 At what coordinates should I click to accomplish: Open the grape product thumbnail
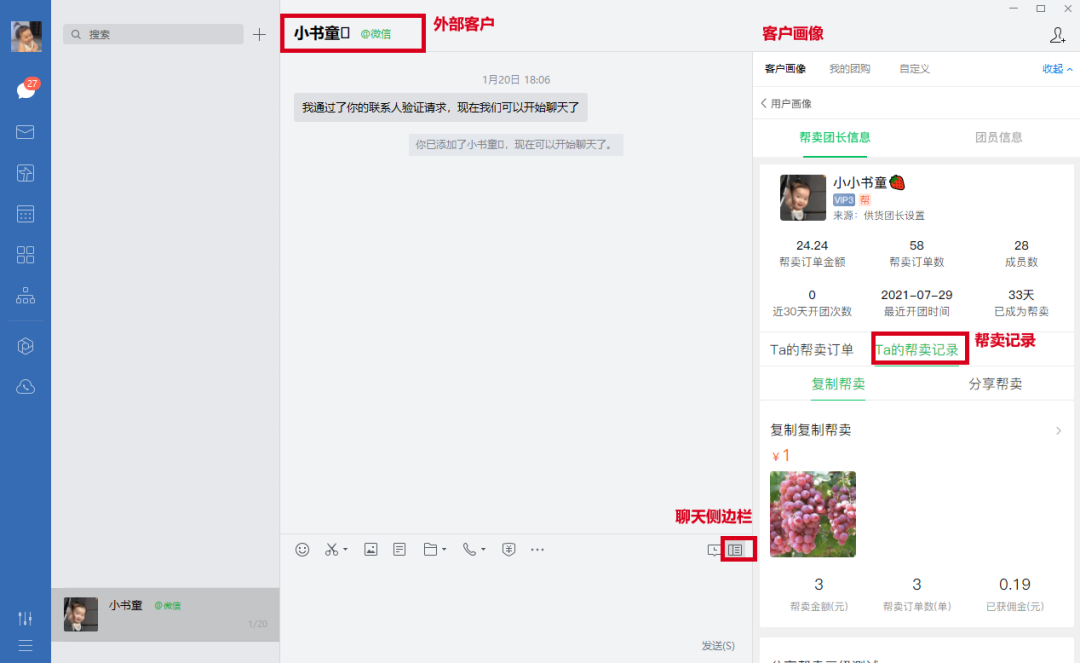(x=812, y=514)
